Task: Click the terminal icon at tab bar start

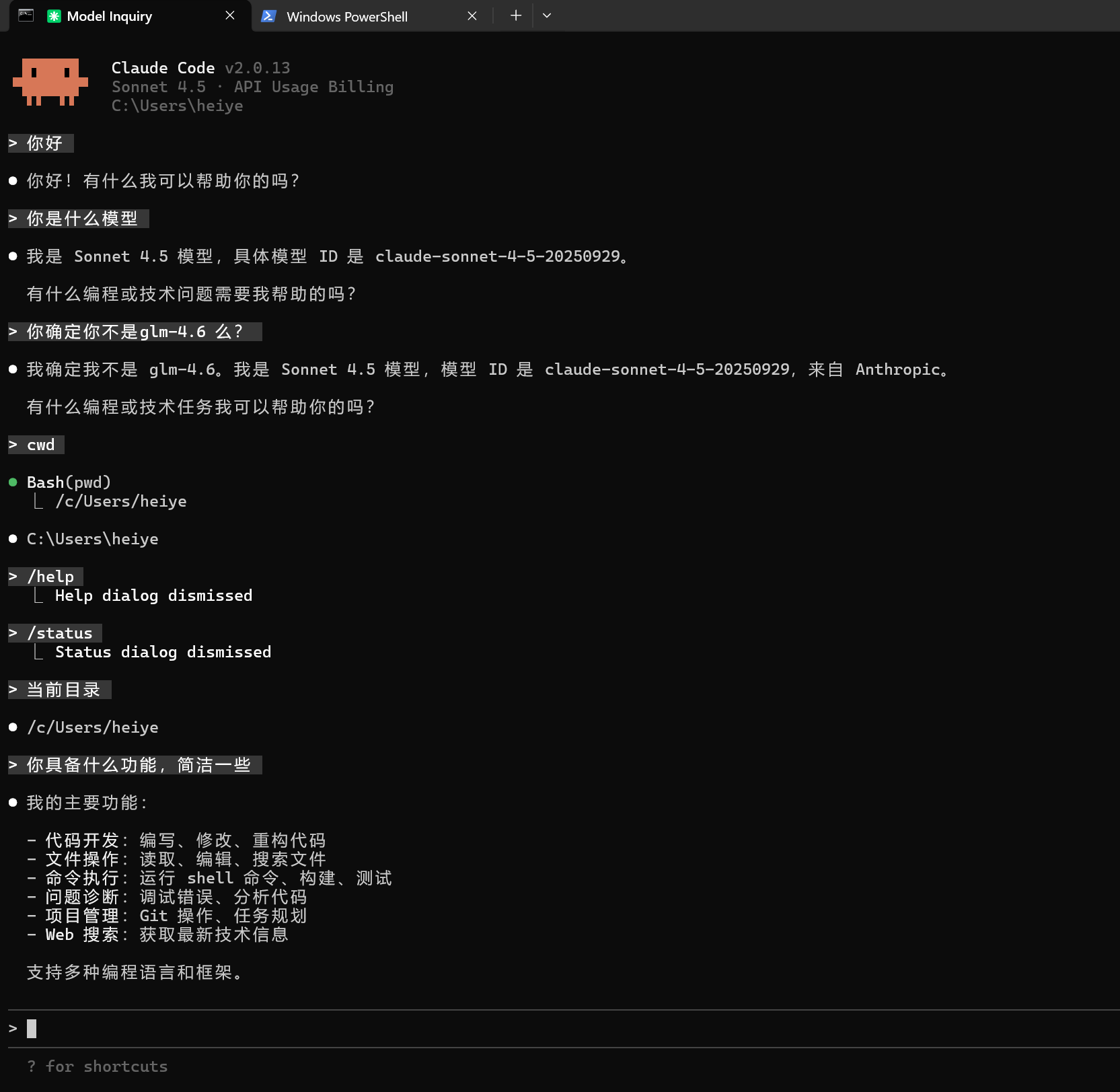Action: (x=26, y=15)
